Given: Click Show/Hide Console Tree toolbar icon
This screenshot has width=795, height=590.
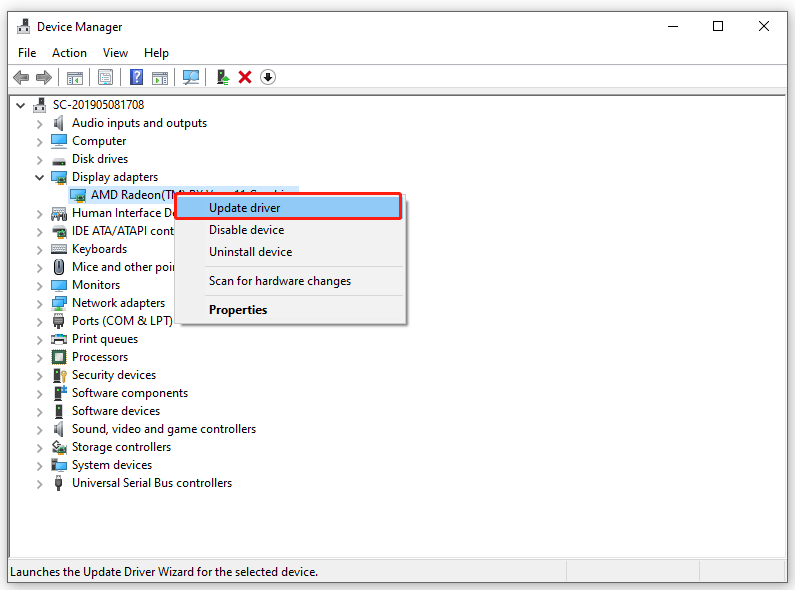Looking at the screenshot, I should [75, 78].
